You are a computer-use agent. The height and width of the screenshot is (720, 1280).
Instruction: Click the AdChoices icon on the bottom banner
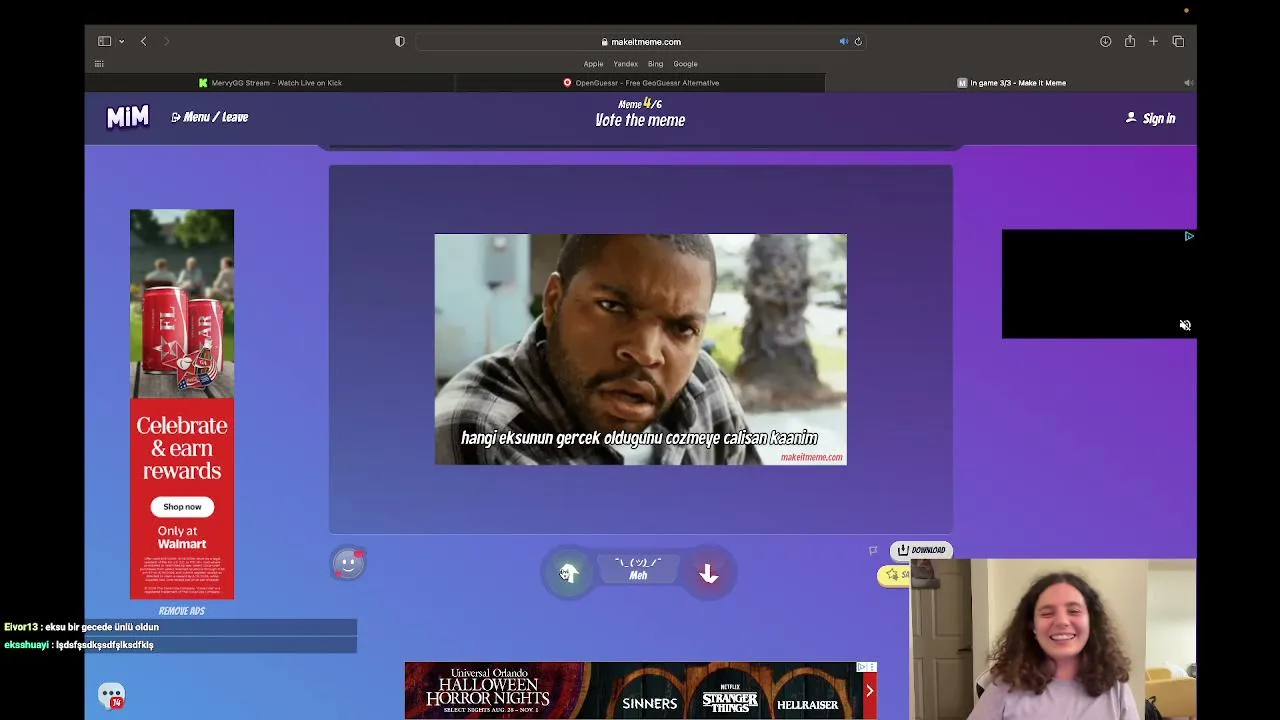click(x=862, y=667)
